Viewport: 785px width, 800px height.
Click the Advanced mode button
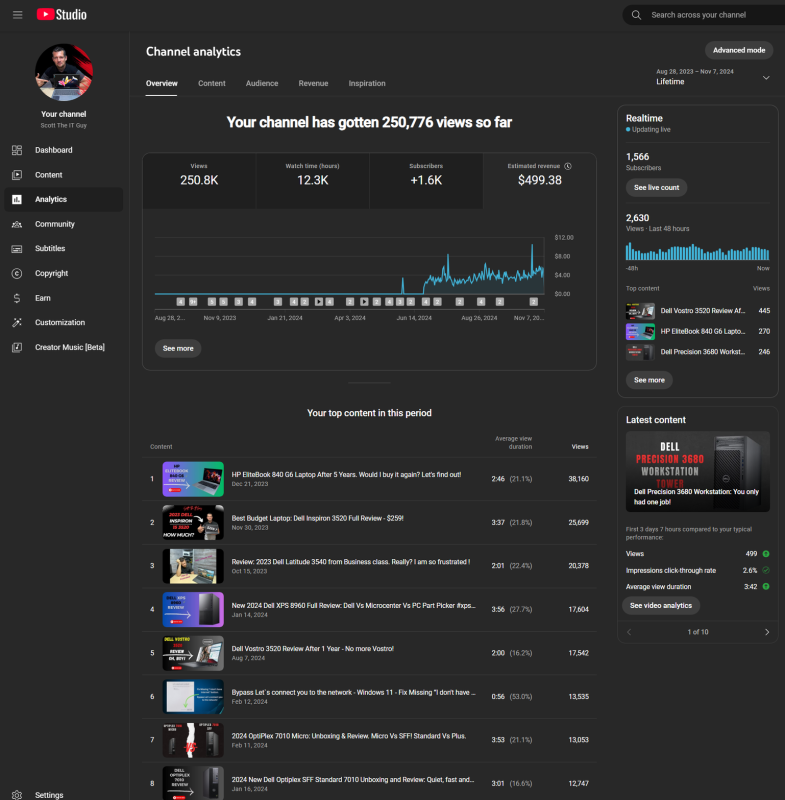pos(739,50)
